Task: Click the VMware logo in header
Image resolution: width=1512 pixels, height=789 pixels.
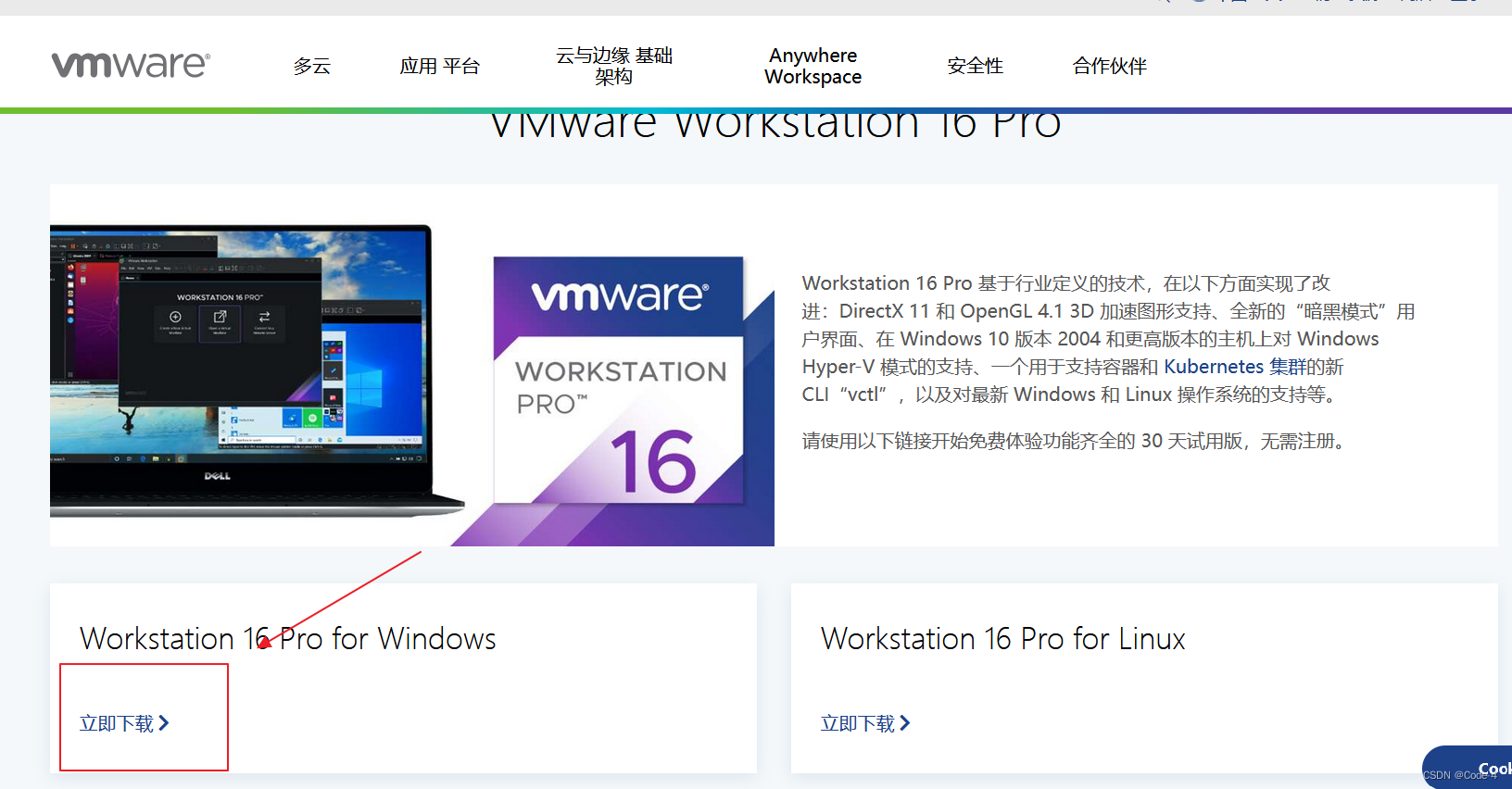Action: tap(131, 65)
